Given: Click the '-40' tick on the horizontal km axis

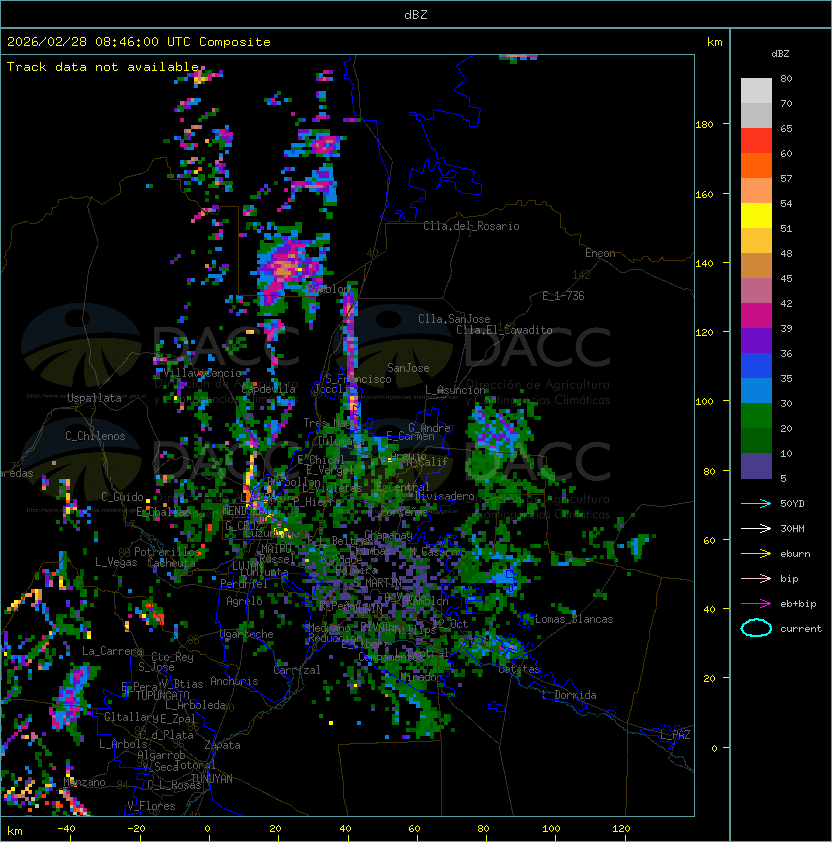Looking at the screenshot, I should coord(66,829).
